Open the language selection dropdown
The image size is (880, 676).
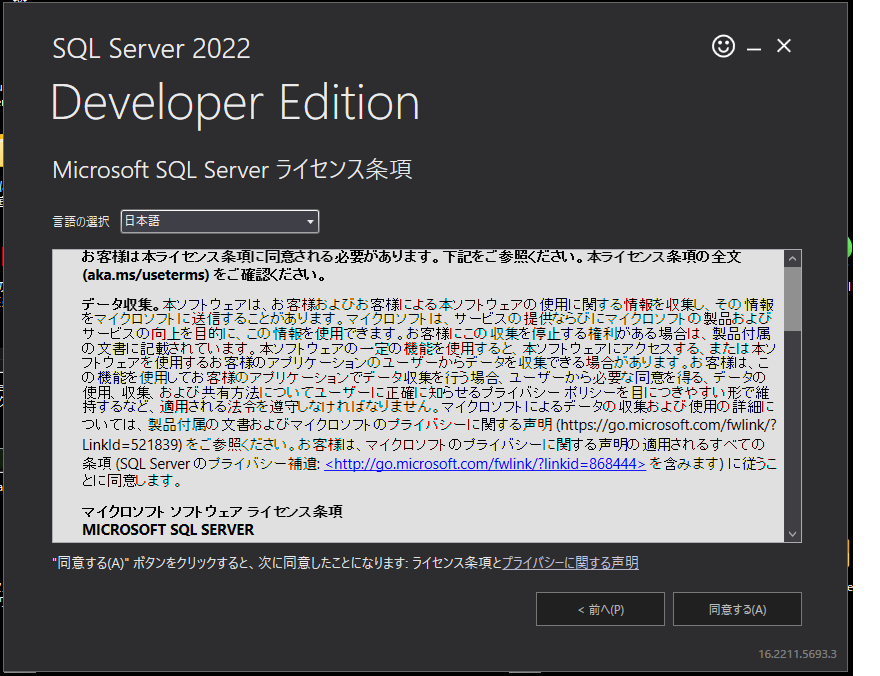click(219, 221)
